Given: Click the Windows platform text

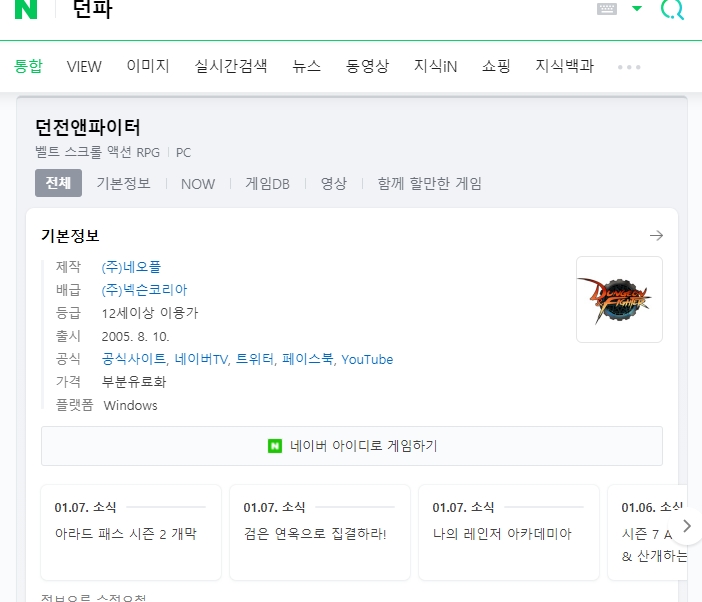Looking at the screenshot, I should [x=130, y=406].
